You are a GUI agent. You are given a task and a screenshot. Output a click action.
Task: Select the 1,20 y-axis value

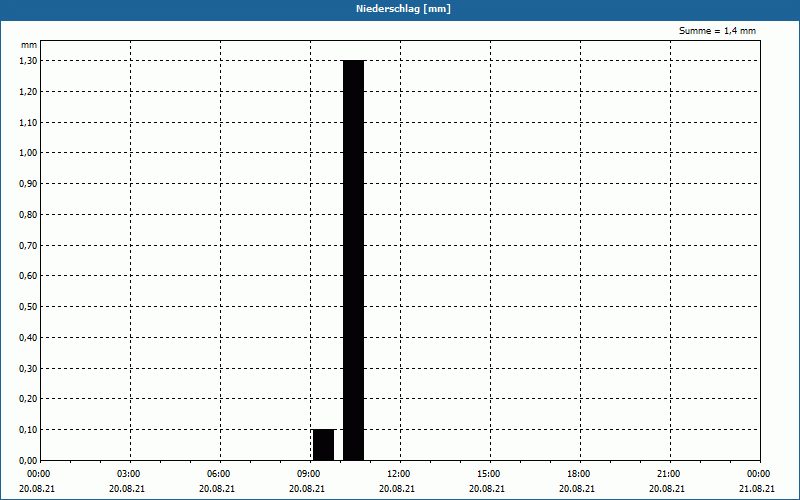(28, 91)
